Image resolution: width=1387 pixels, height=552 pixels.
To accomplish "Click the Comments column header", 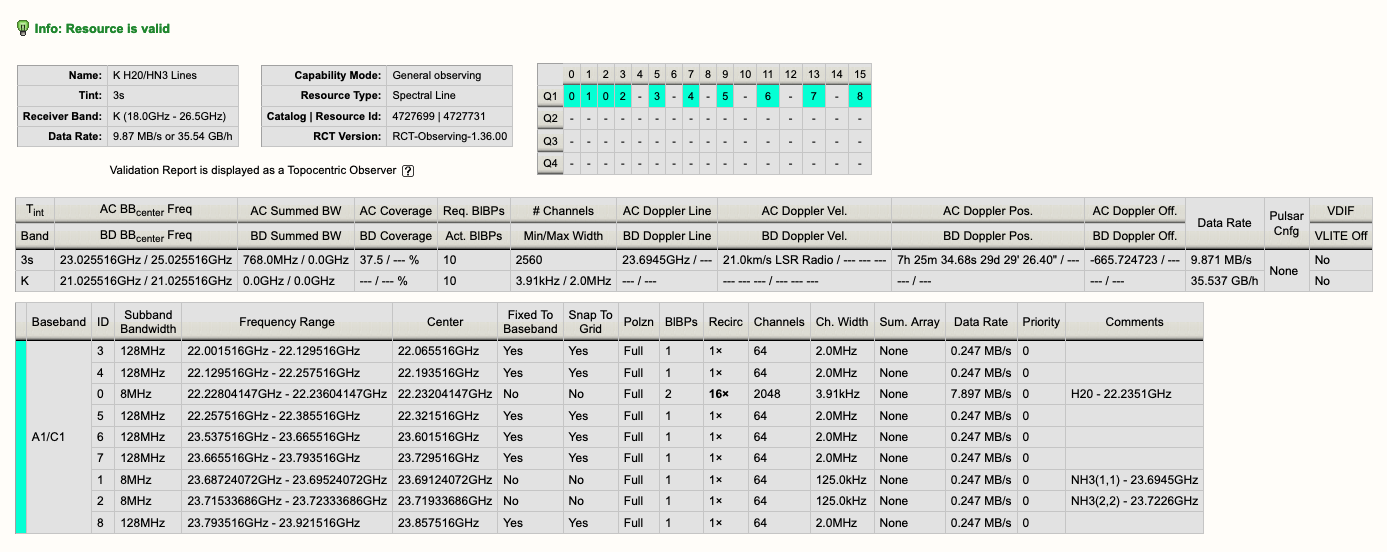I will coord(1134,322).
